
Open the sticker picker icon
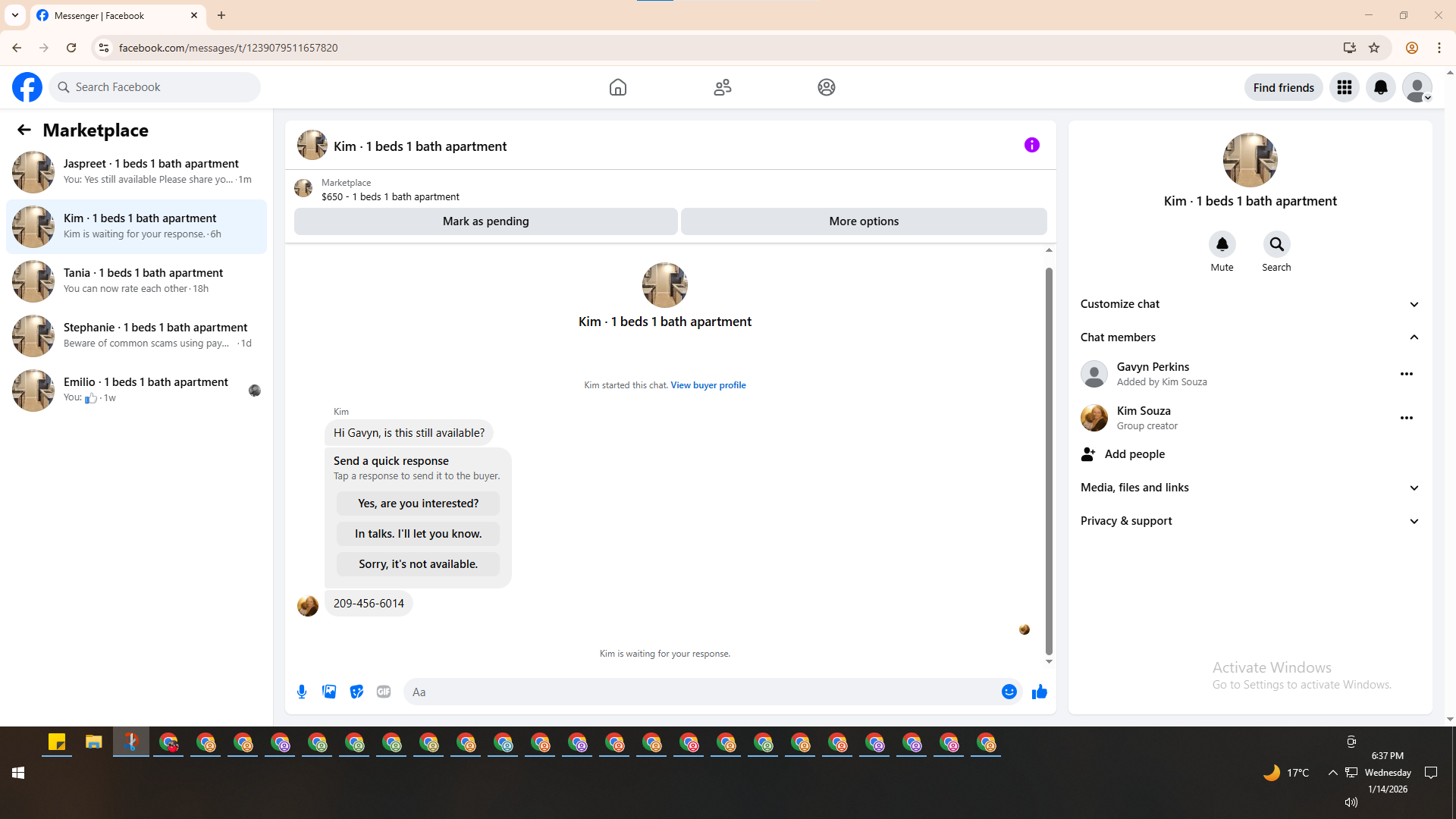tap(356, 692)
